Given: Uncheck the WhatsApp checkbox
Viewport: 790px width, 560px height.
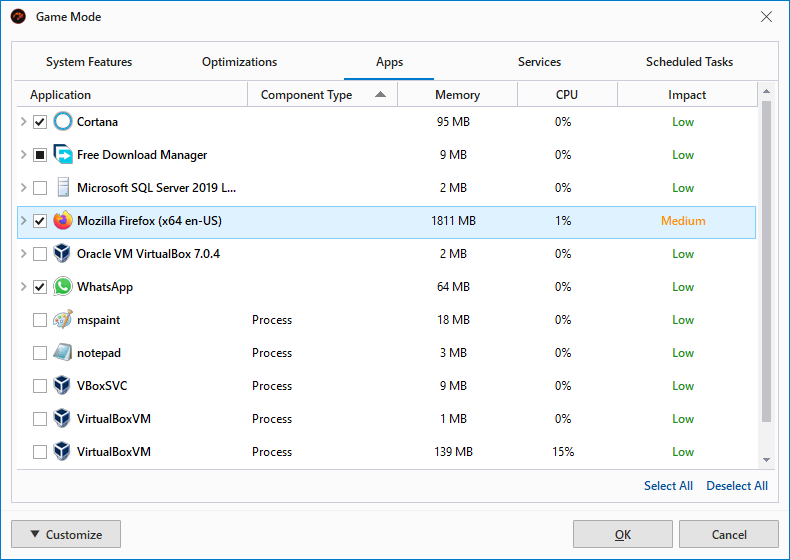Looking at the screenshot, I should point(40,287).
